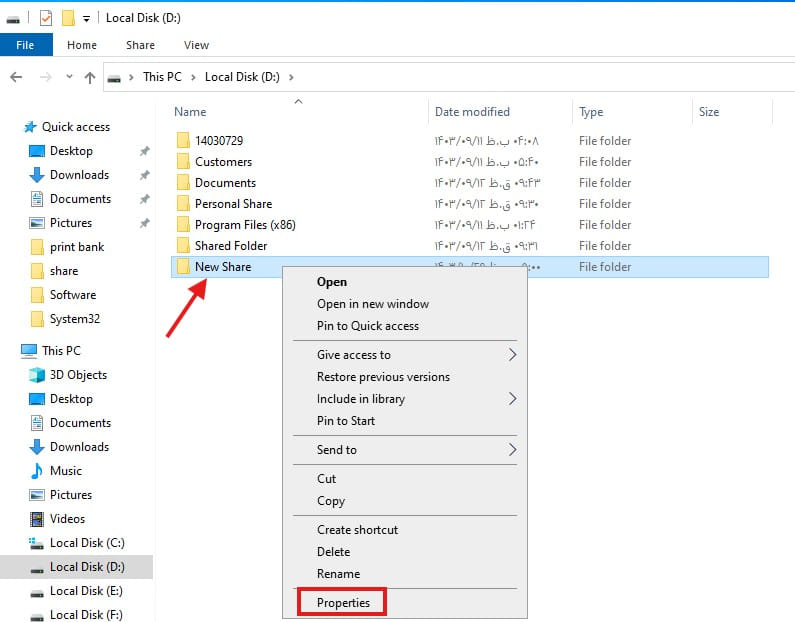This screenshot has width=795, height=622.
Task: Click the This PC monitor icon in sidebar
Action: [x=29, y=351]
